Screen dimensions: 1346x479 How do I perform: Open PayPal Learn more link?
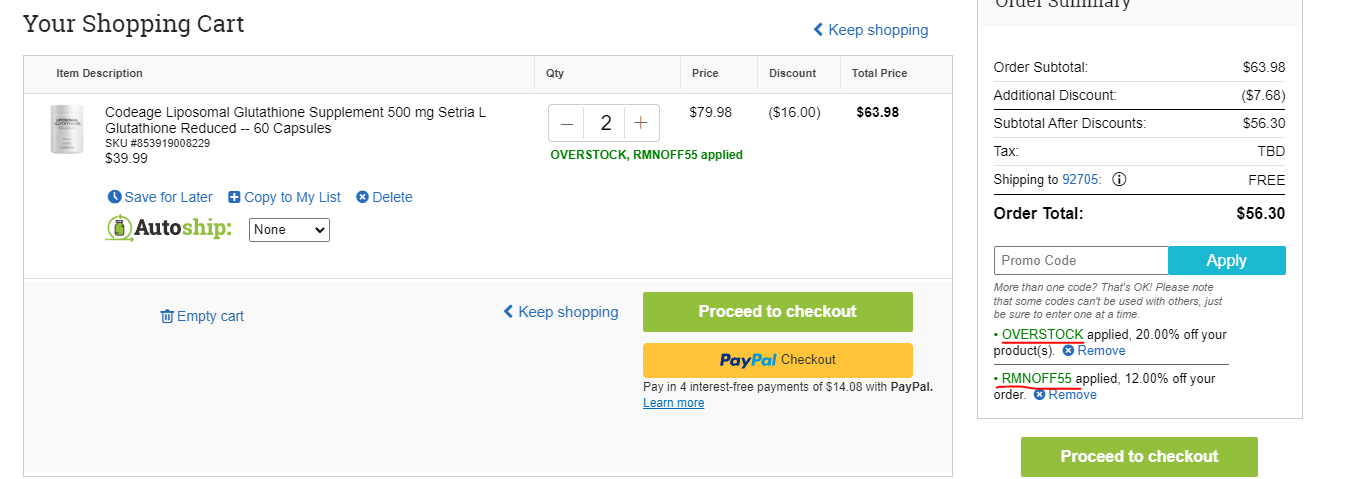coord(673,403)
